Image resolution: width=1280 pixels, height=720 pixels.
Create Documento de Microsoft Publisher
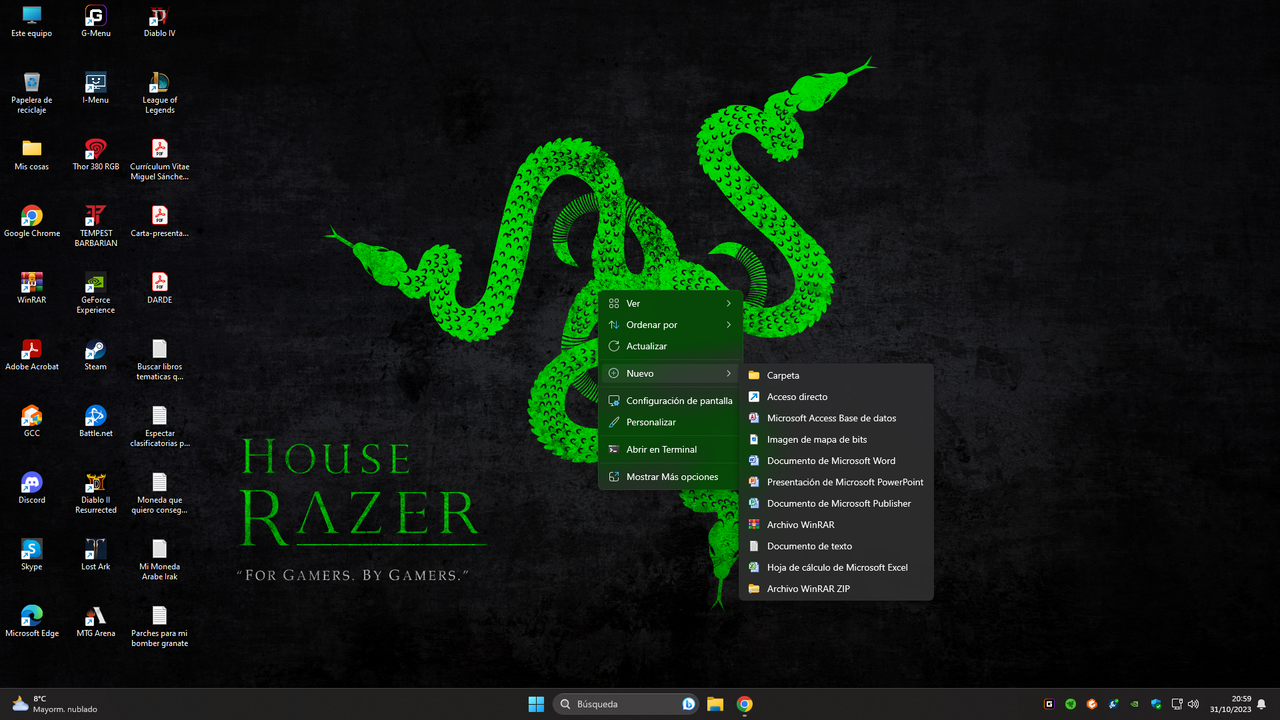click(836, 503)
